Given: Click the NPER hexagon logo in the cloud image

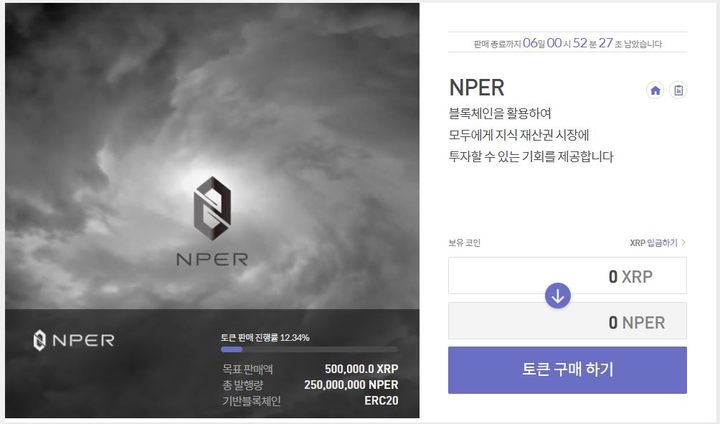Looking at the screenshot, I should point(212,208).
